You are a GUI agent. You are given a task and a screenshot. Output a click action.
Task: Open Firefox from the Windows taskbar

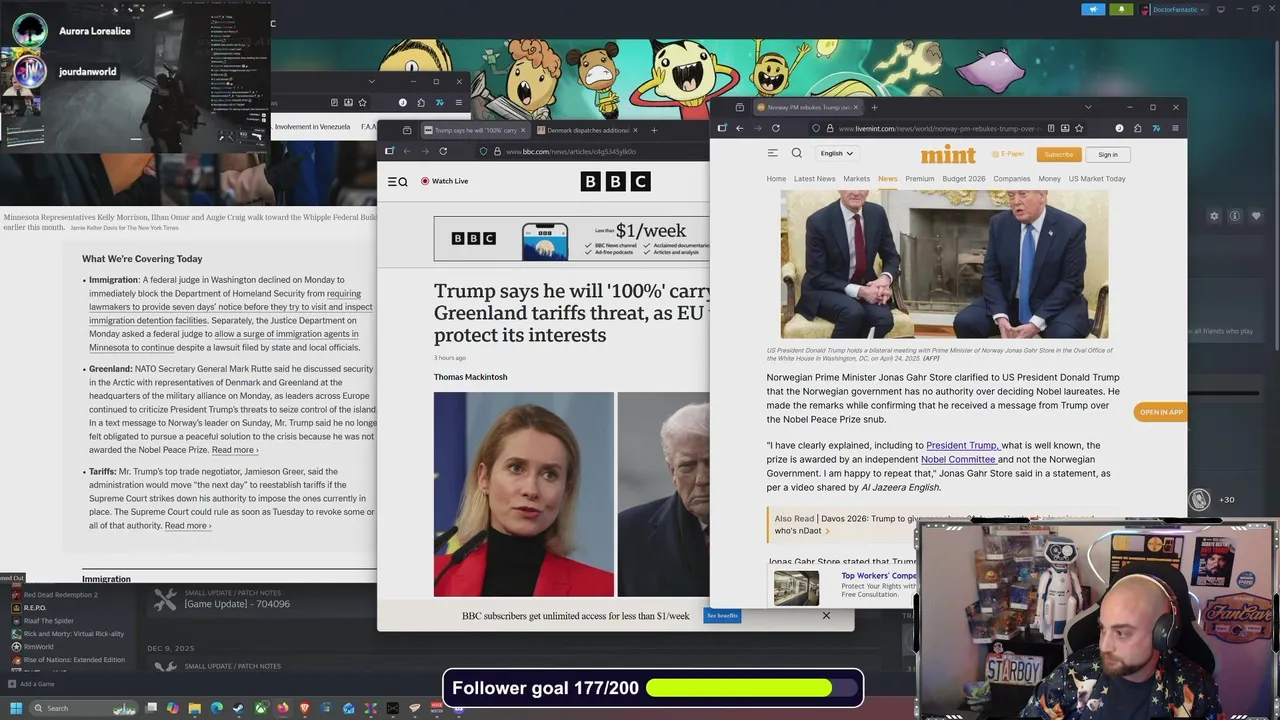[282, 708]
